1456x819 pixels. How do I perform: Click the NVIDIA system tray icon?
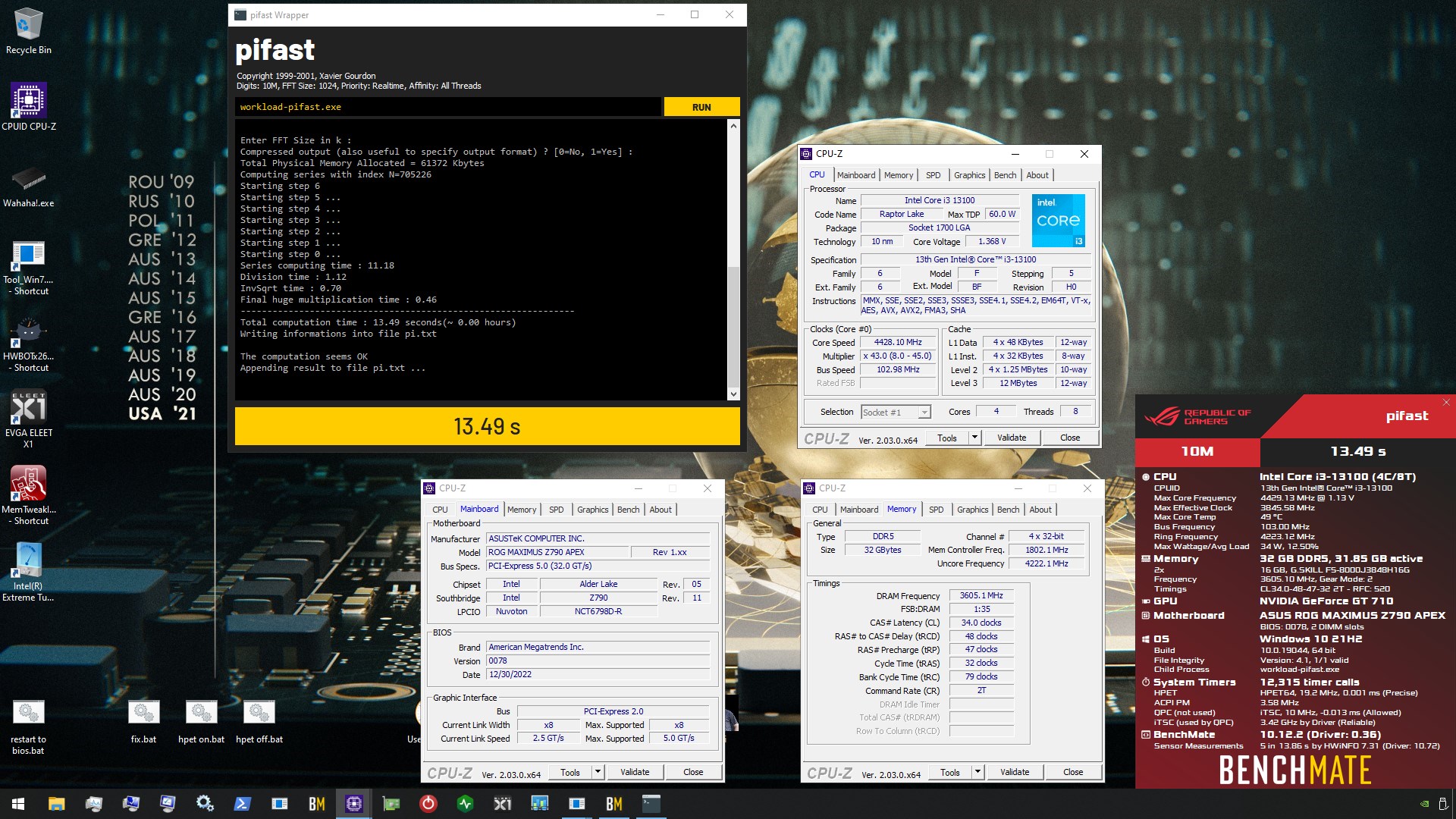(x=1424, y=804)
